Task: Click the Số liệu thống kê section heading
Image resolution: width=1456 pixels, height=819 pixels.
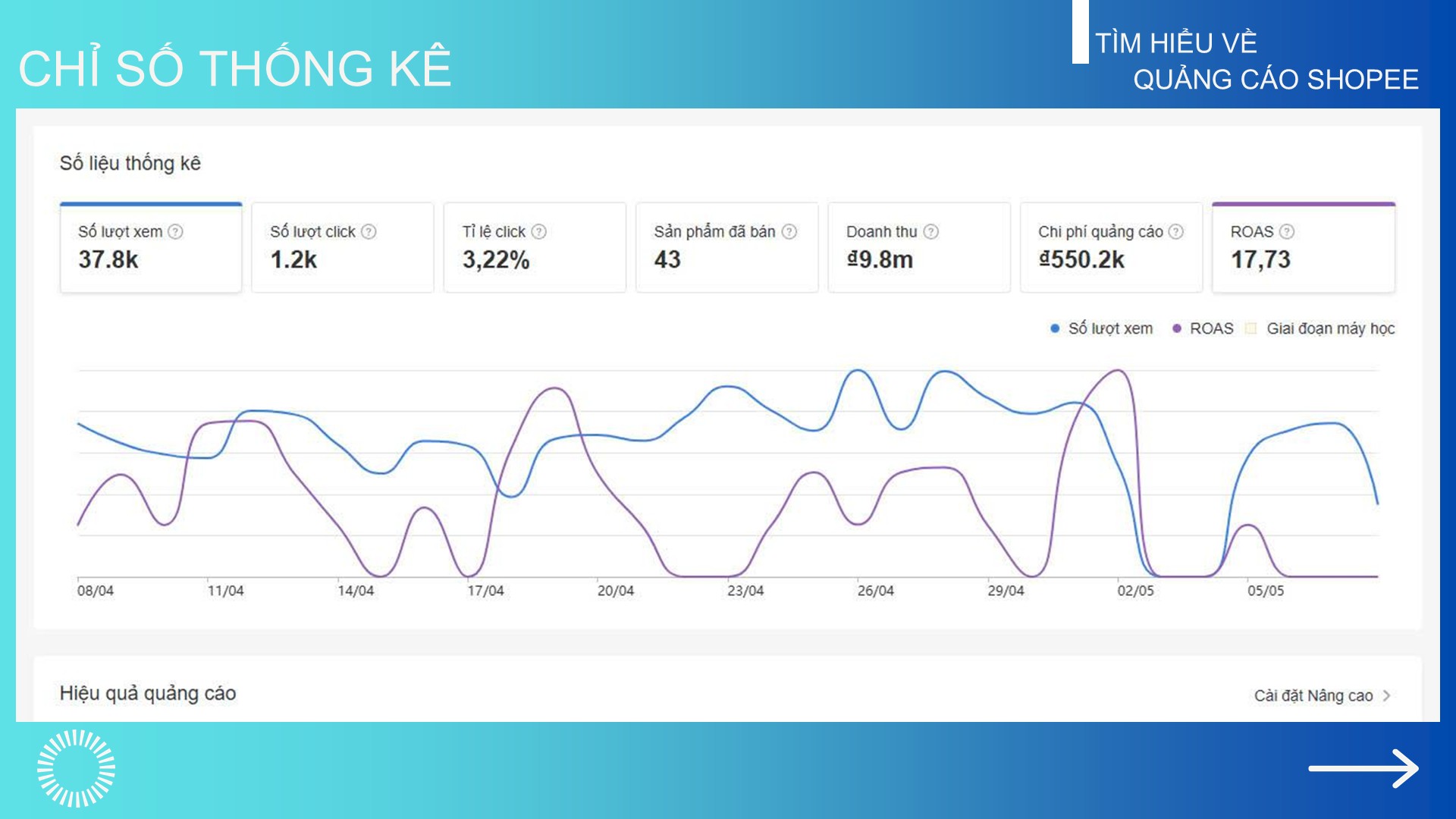Action: (130, 163)
